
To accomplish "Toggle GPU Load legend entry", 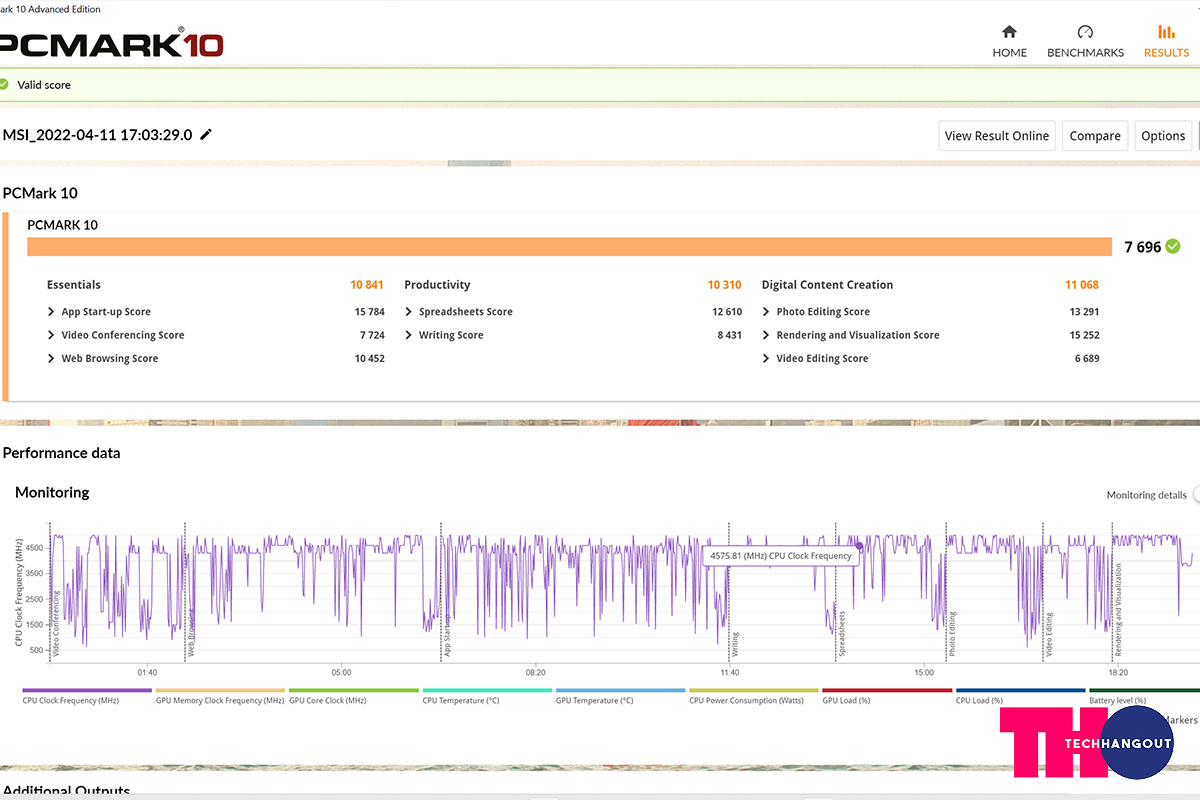I will click(x=887, y=696).
